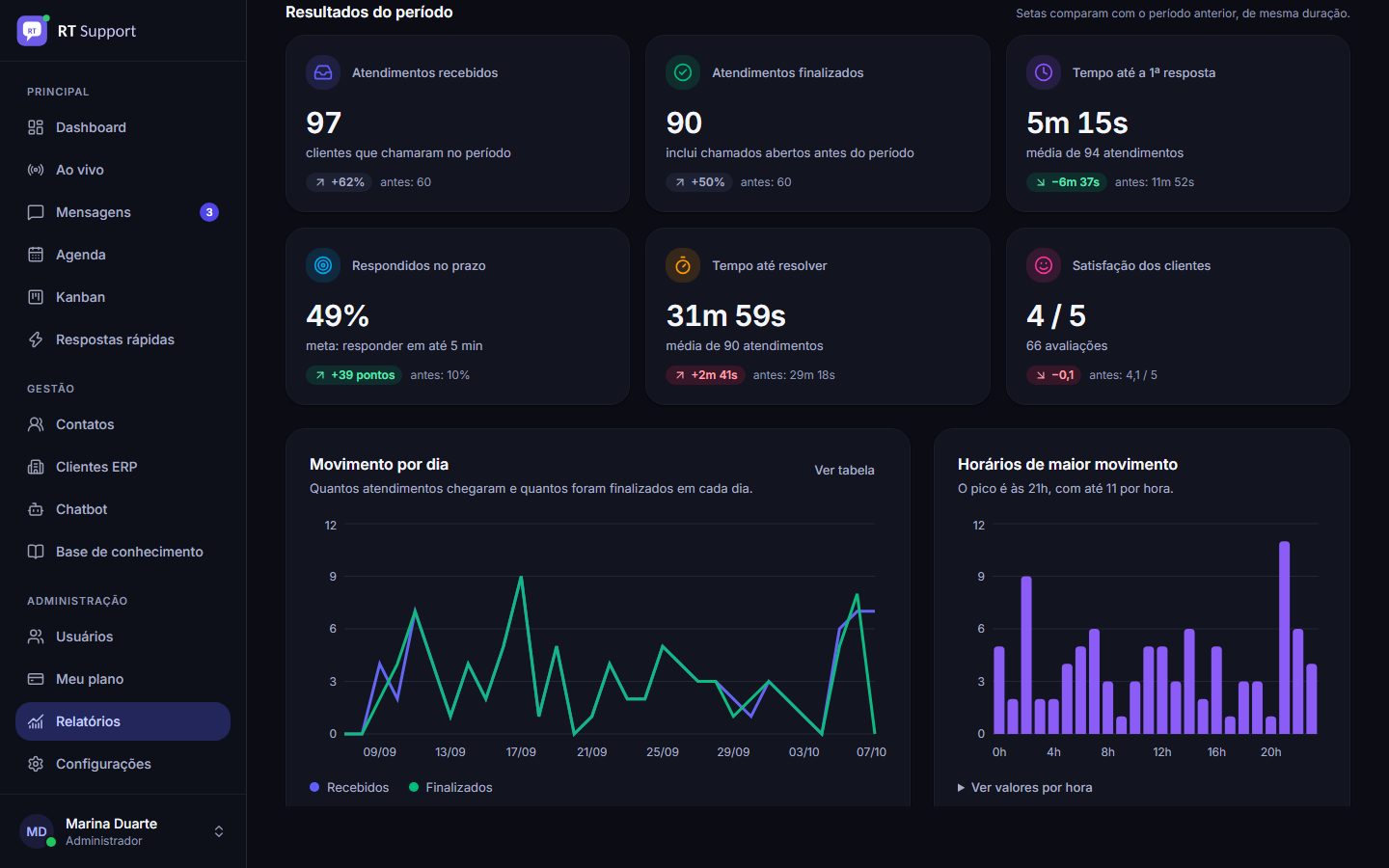The image size is (1389, 868).
Task: Click the Meu plano card icon
Action: click(36, 679)
